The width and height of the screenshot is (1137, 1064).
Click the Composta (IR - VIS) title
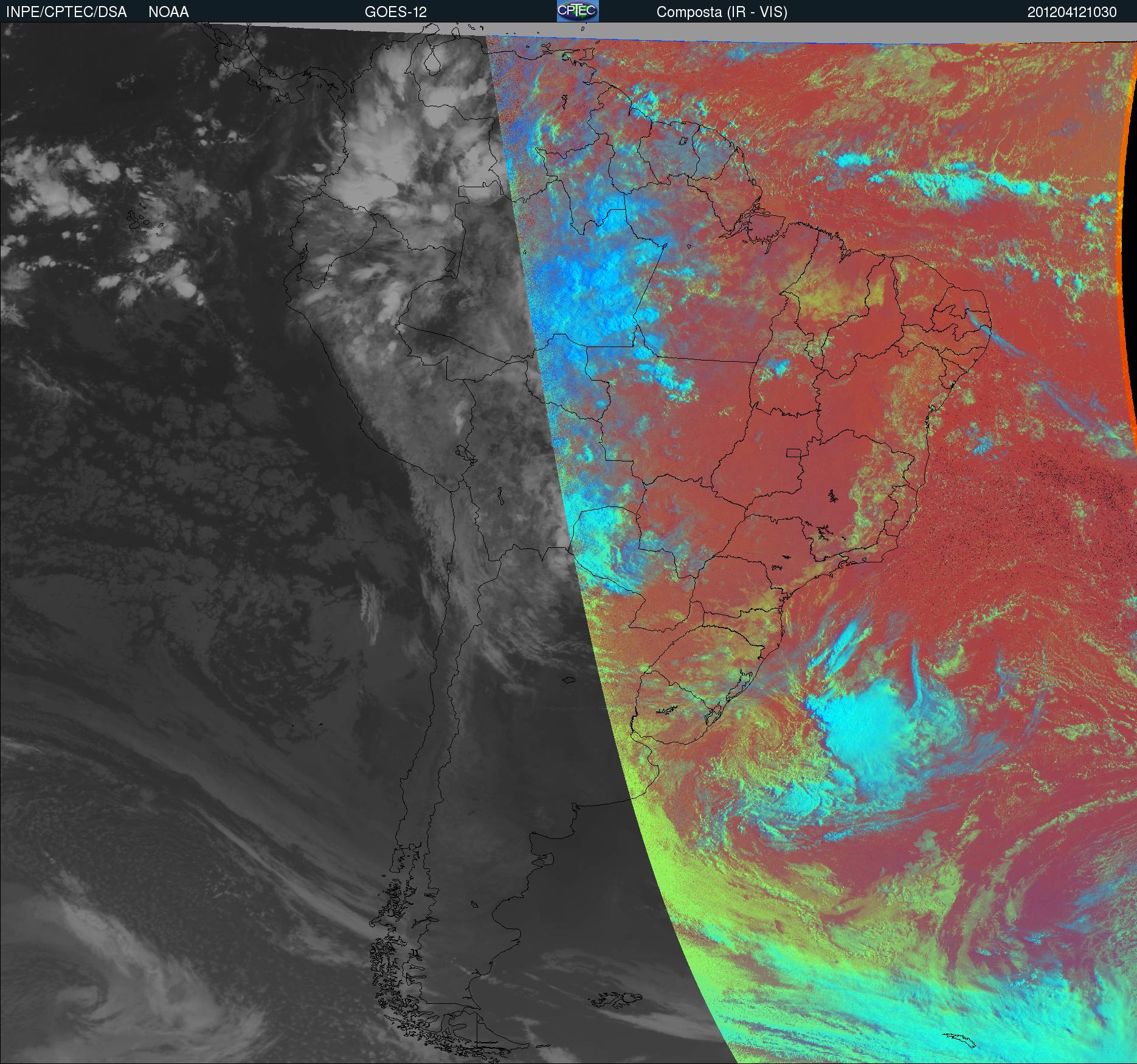[722, 13]
